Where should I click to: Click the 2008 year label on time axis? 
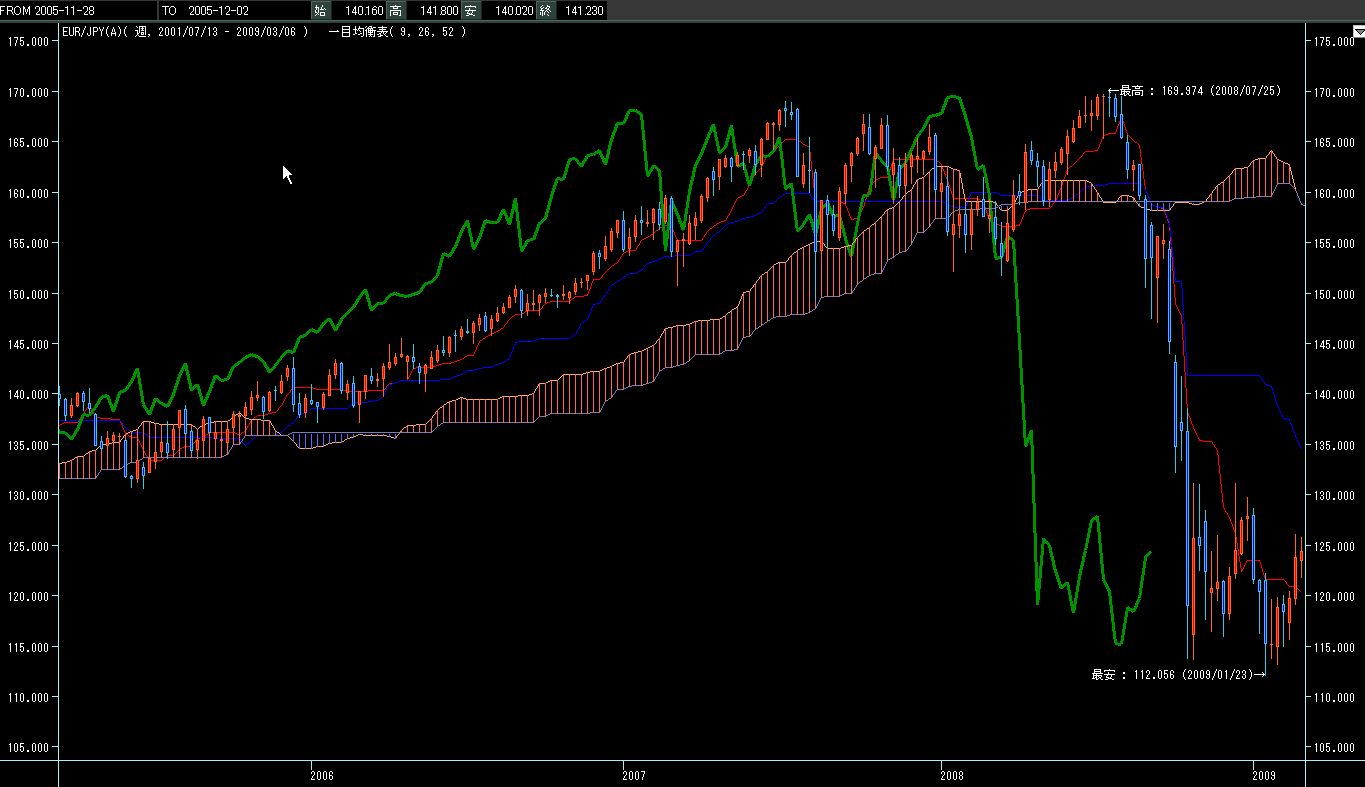coord(952,774)
